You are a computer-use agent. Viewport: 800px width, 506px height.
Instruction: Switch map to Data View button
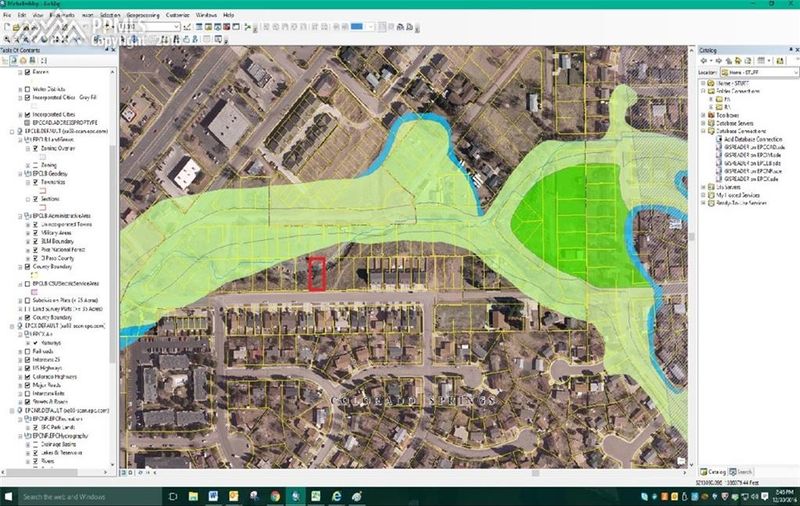pyautogui.click(x=124, y=472)
